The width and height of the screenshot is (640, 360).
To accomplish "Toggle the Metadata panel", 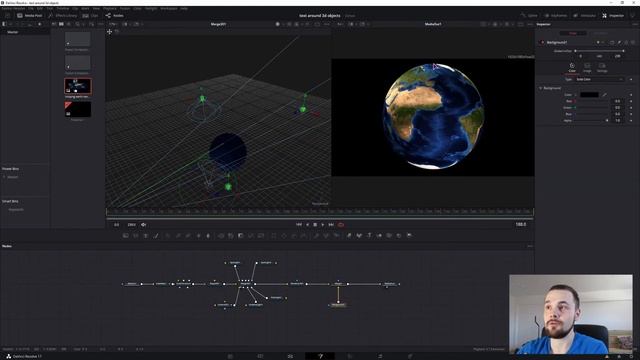I will 584,16.
